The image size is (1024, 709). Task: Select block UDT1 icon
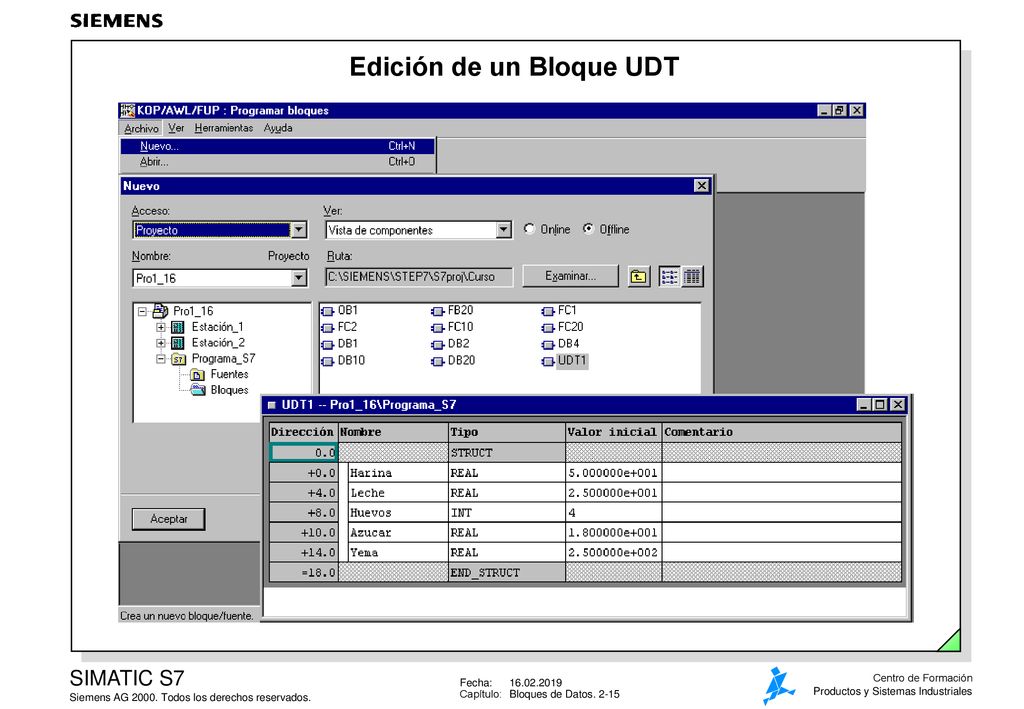[548, 361]
